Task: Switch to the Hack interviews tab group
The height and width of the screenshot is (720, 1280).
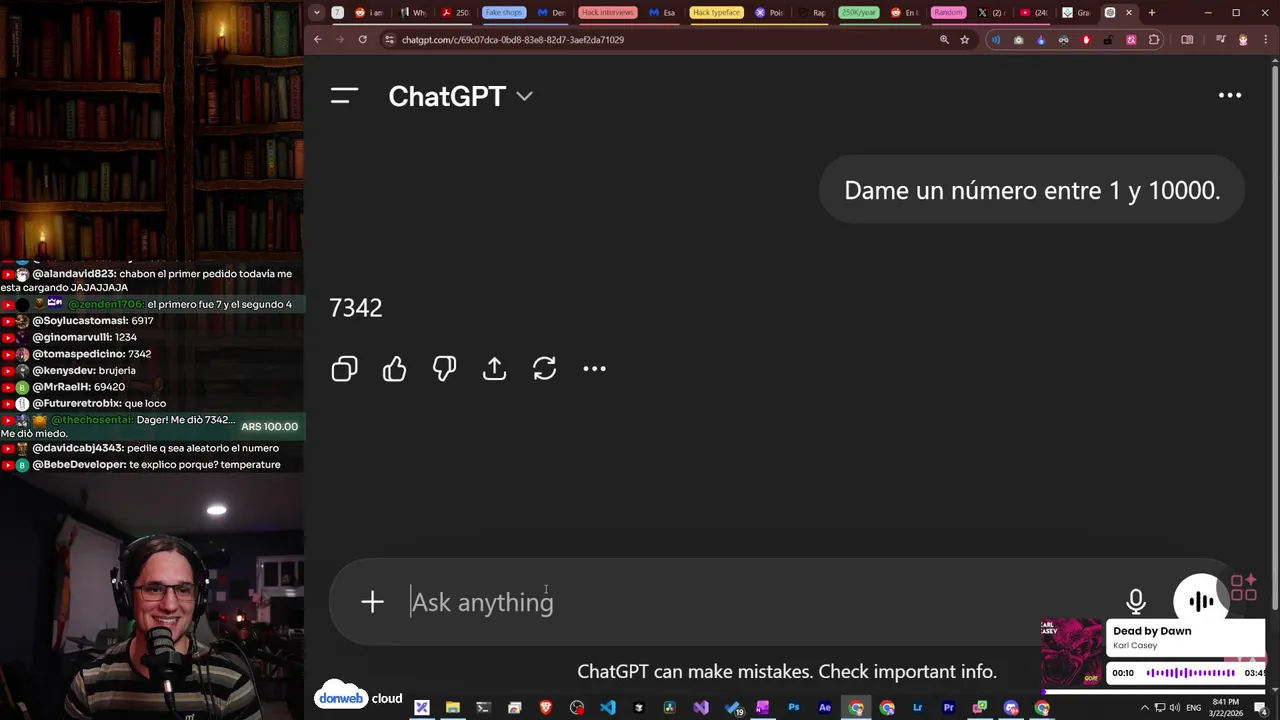Action: pos(608,13)
